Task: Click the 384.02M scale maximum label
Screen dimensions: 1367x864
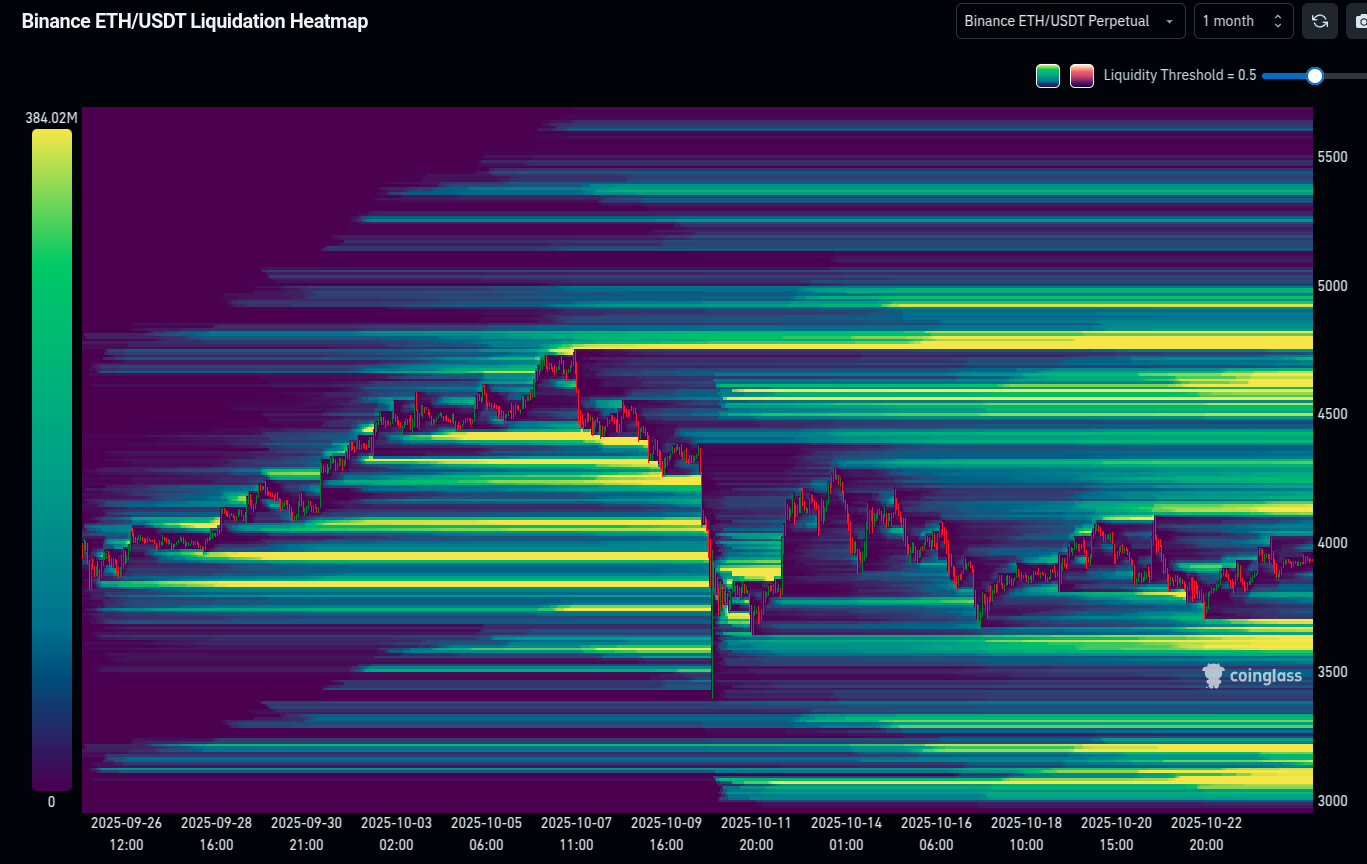Action: [51, 119]
